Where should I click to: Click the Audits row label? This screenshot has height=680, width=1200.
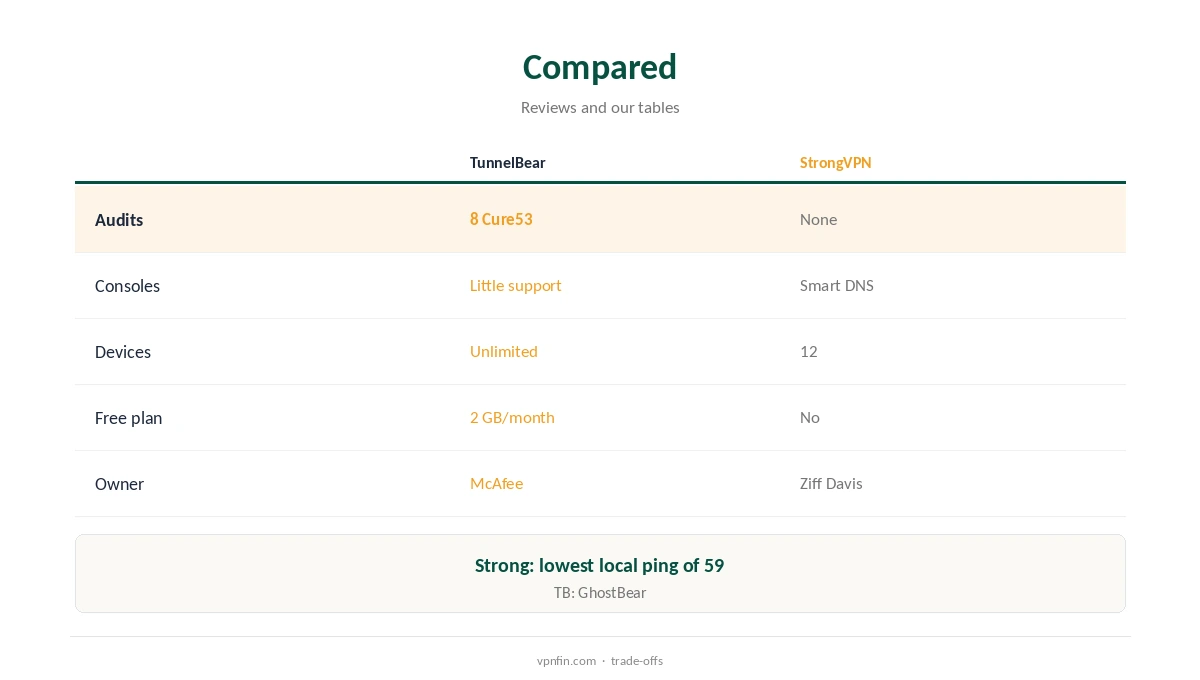[x=119, y=220]
